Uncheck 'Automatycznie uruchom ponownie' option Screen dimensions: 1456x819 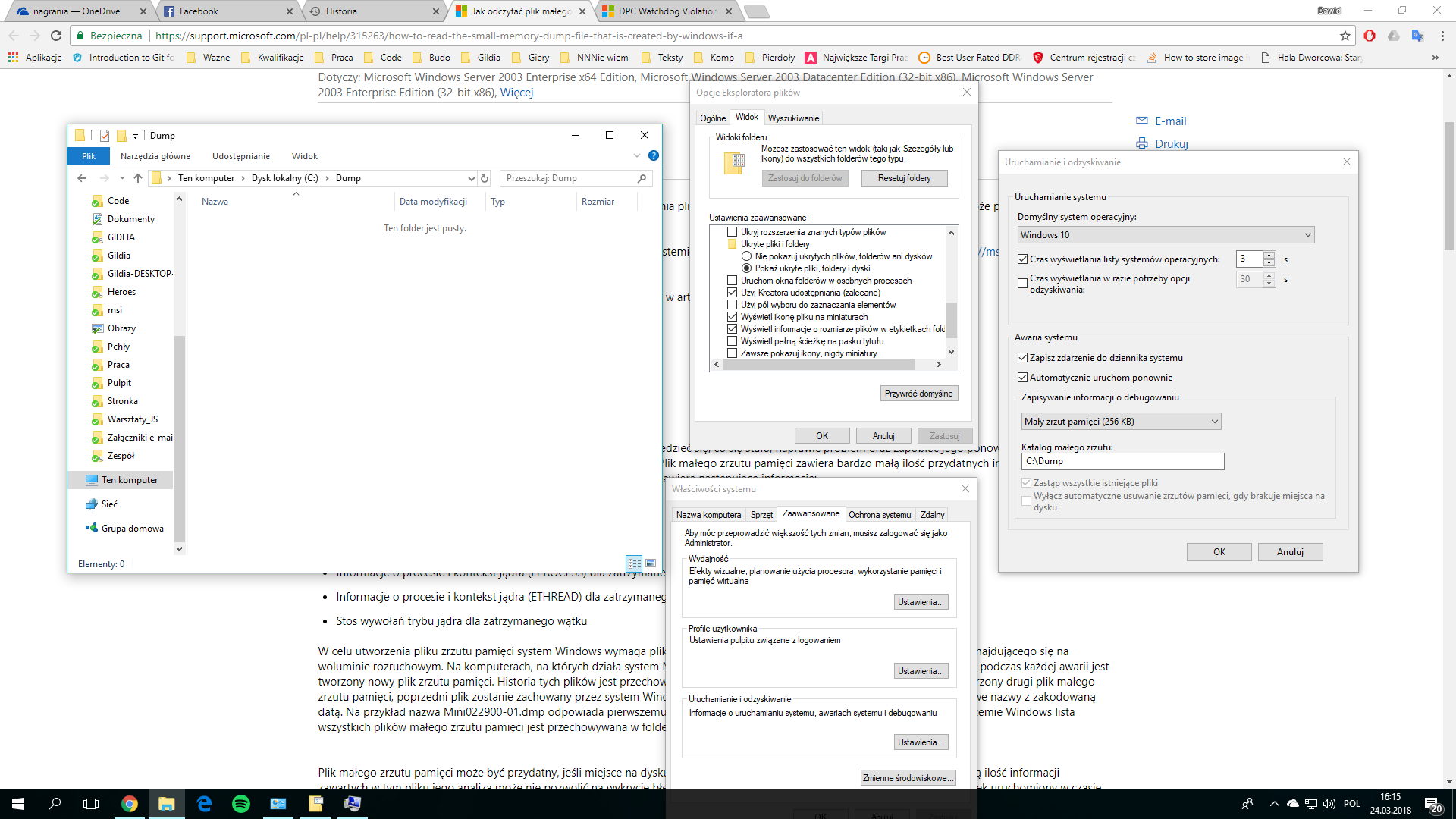tap(1022, 378)
